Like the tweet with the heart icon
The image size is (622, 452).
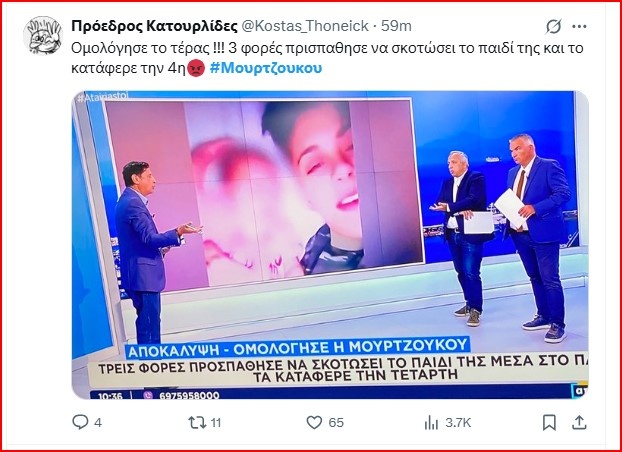(x=314, y=422)
